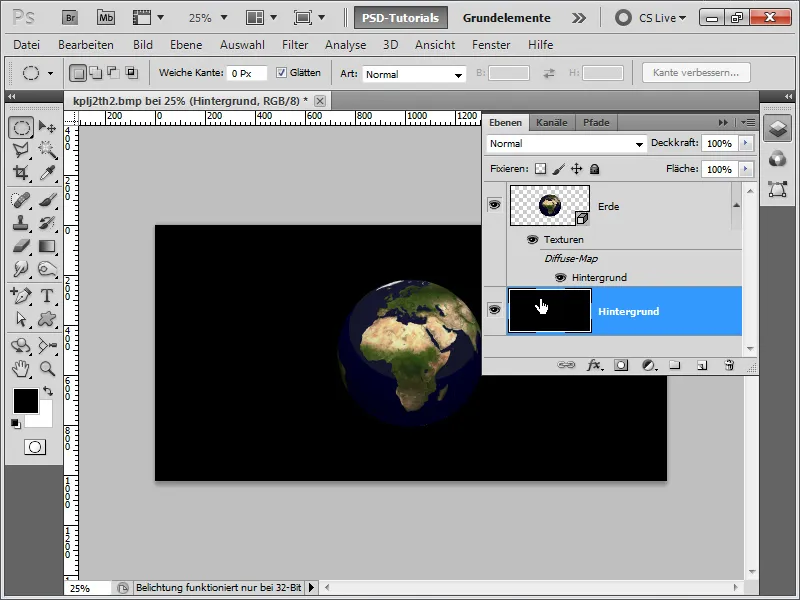Viewport: 800px width, 600px height.
Task: Switch to the Kanäle tab
Action: point(552,122)
